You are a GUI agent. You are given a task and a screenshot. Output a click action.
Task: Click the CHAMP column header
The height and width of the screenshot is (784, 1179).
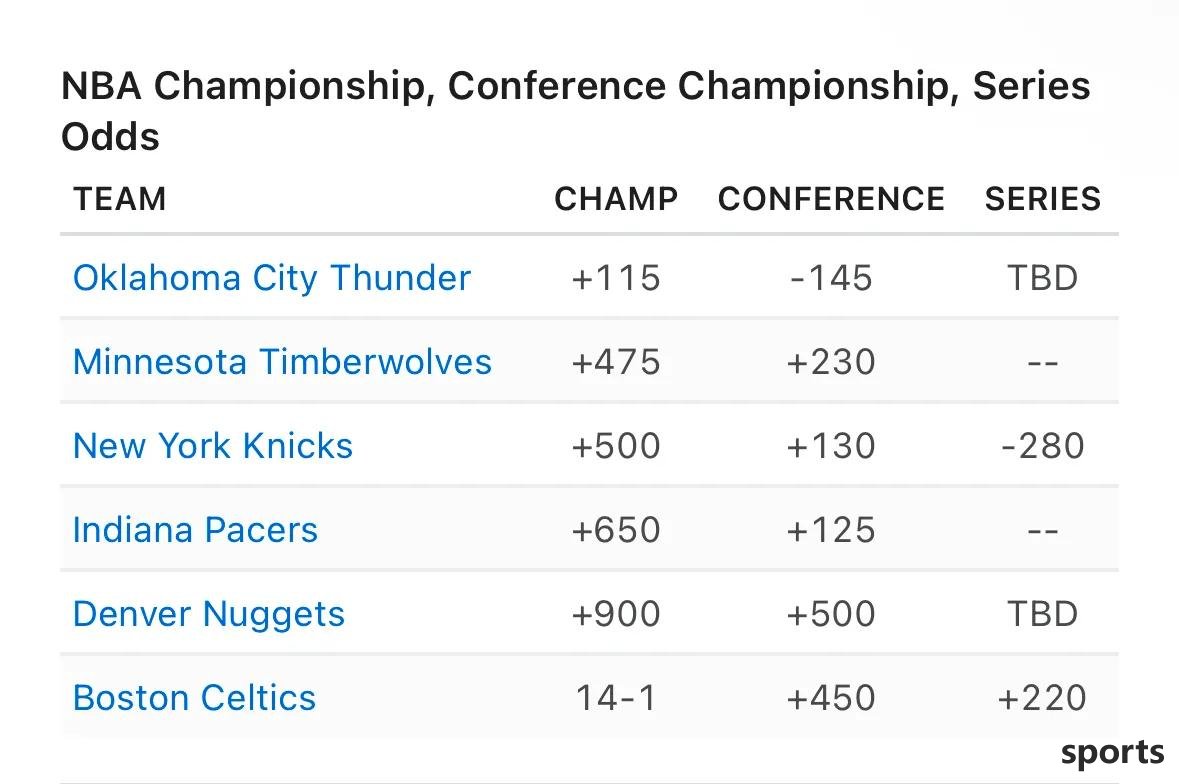[x=616, y=199]
